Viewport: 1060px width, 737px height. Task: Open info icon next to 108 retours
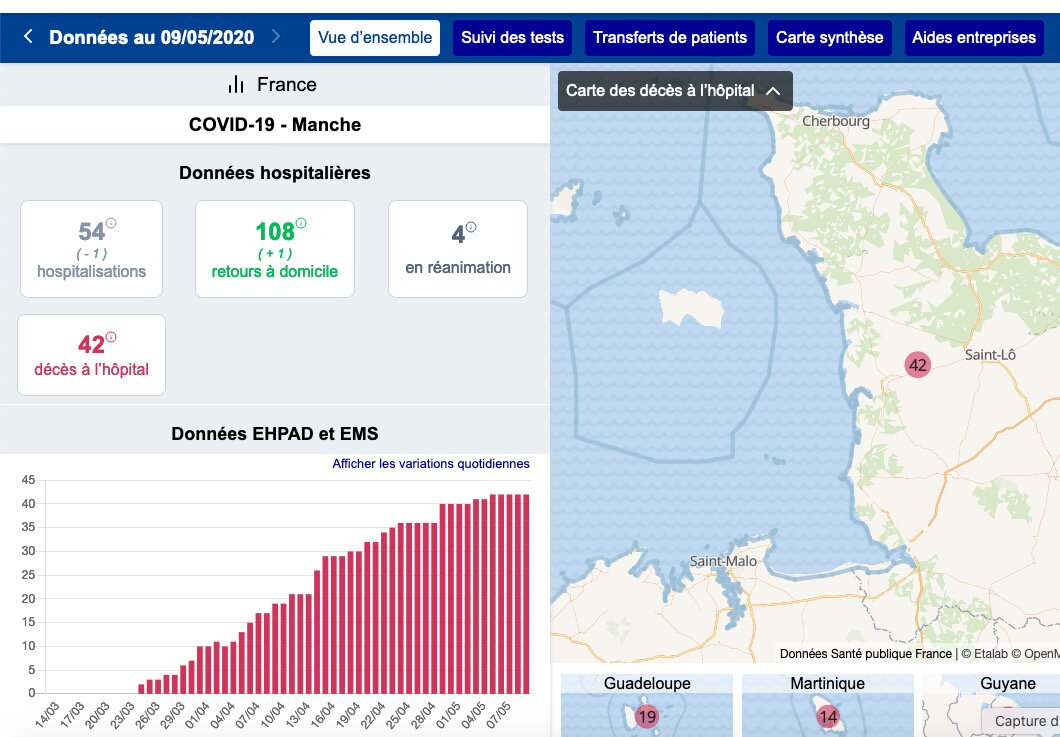pyautogui.click(x=301, y=223)
